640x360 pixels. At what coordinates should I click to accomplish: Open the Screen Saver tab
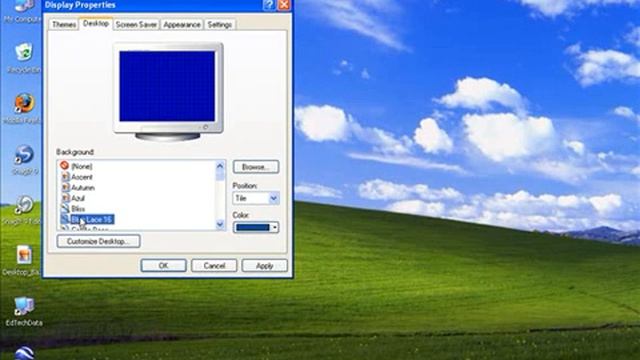click(x=136, y=24)
